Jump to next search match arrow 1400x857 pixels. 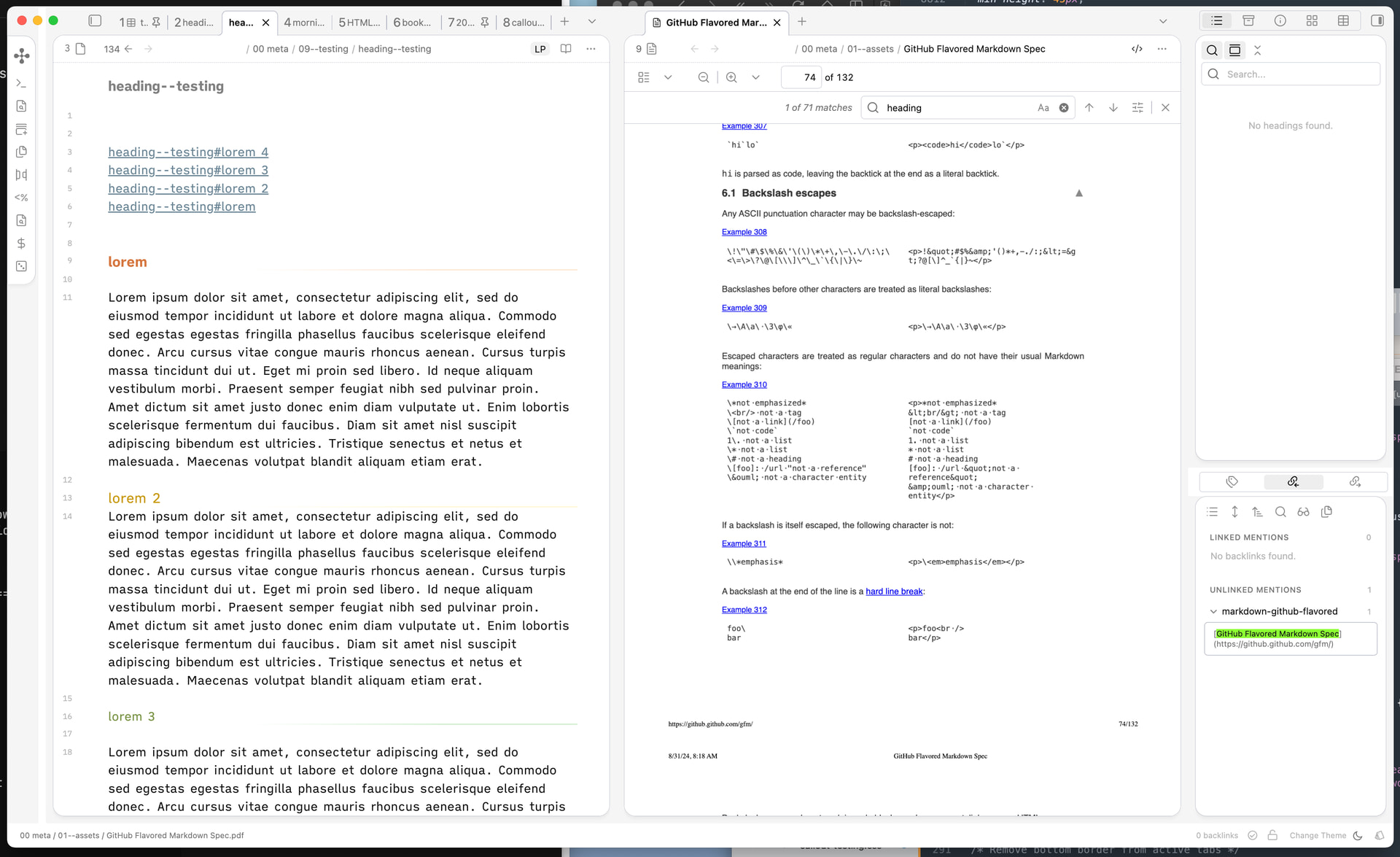point(1113,108)
